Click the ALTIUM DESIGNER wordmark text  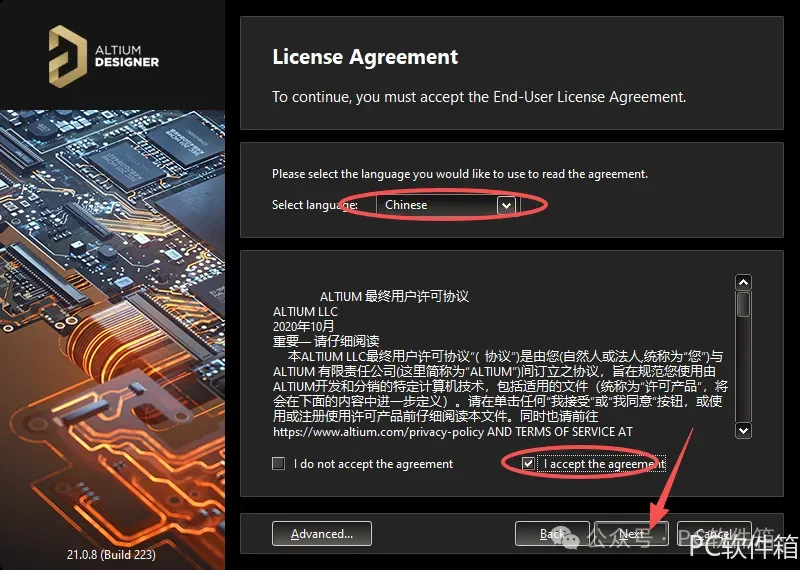127,56
